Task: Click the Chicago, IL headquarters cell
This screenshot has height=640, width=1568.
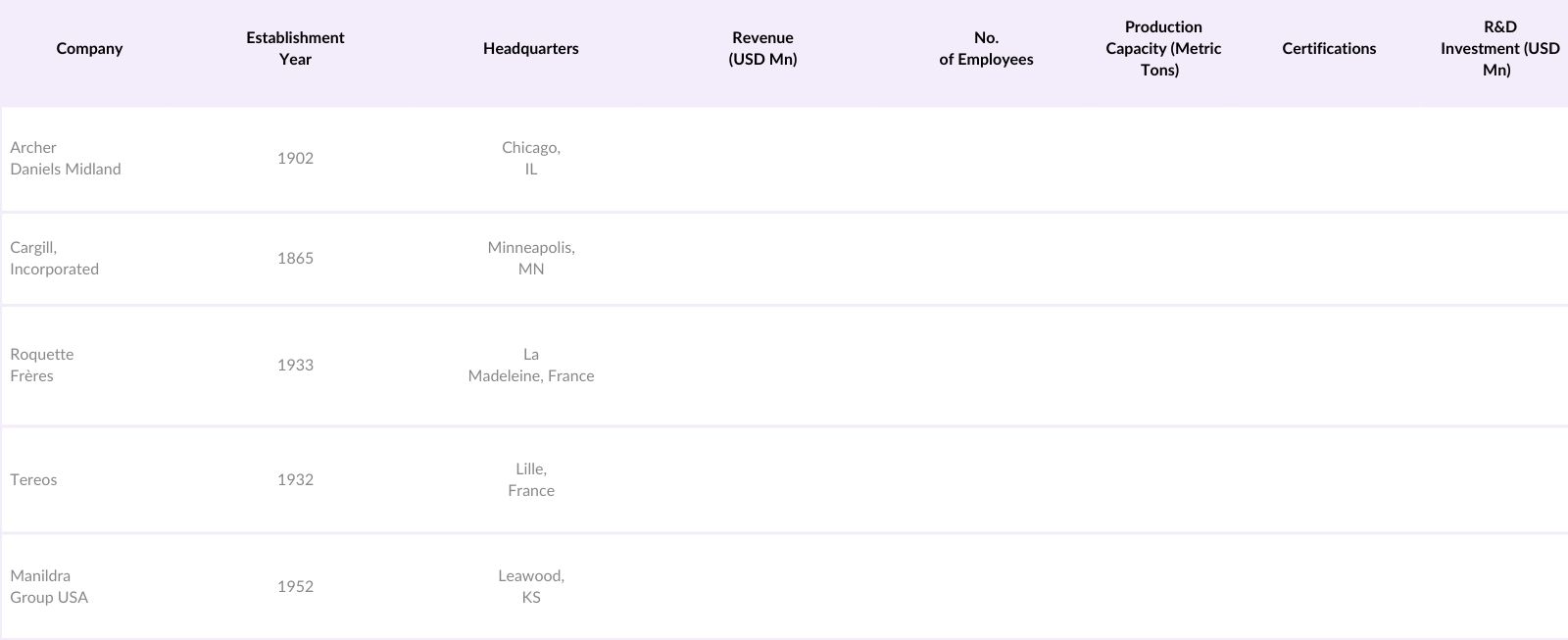Action: tap(531, 159)
